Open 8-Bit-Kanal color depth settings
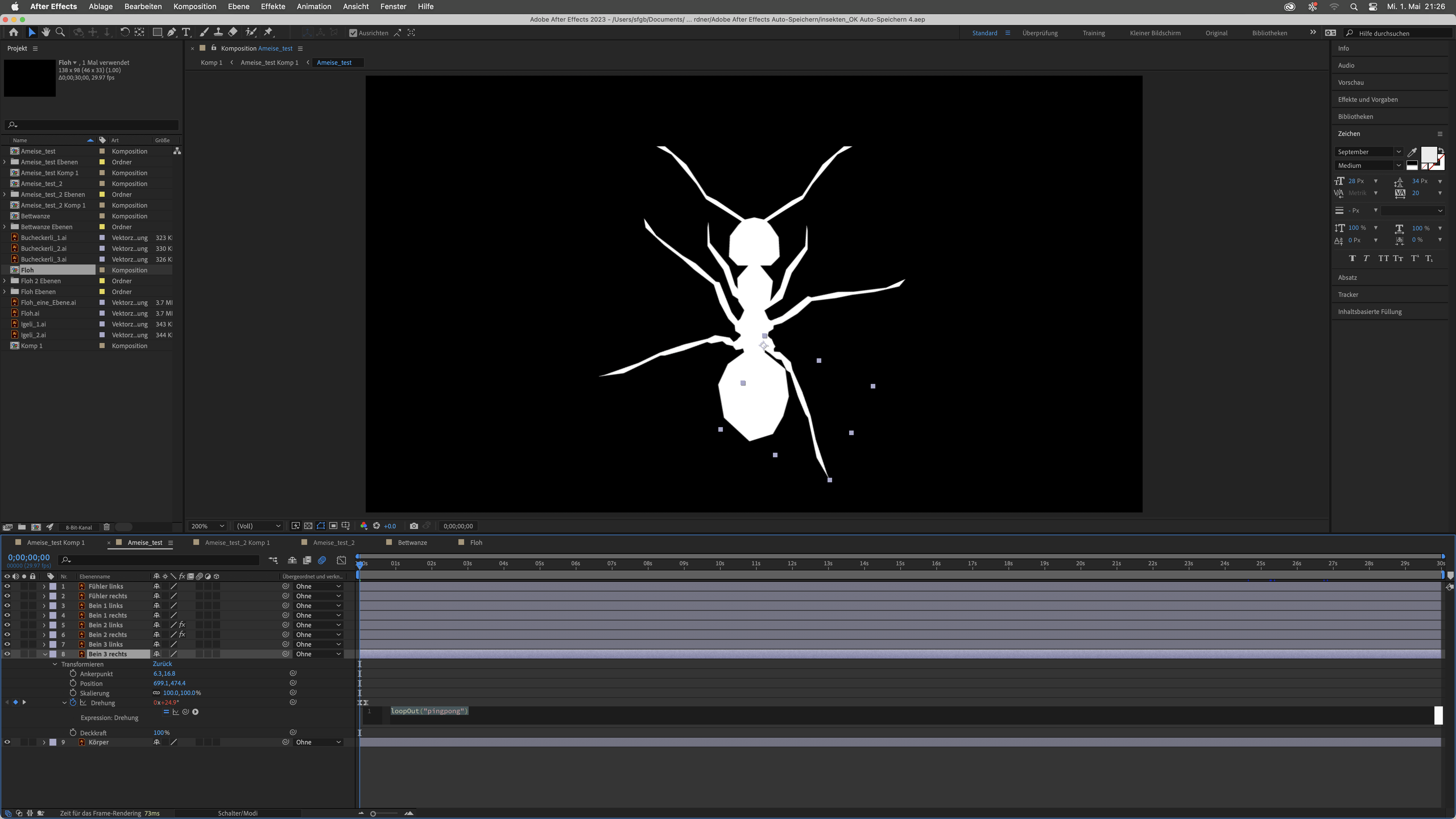Viewport: 1456px width, 819px height. 78,527
